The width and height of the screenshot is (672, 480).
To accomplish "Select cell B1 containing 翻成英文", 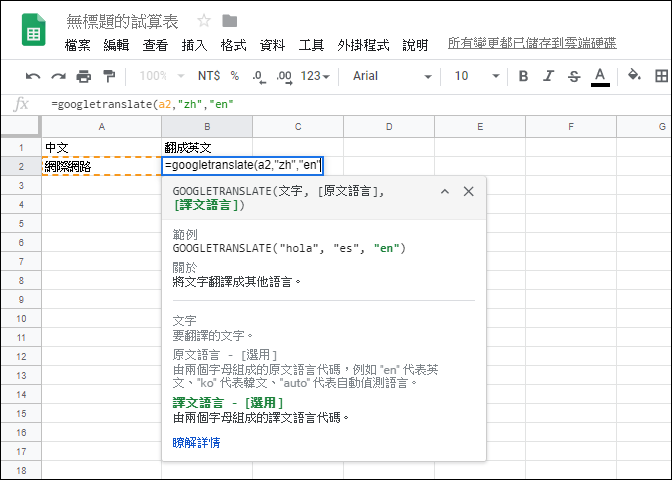I will [207, 147].
